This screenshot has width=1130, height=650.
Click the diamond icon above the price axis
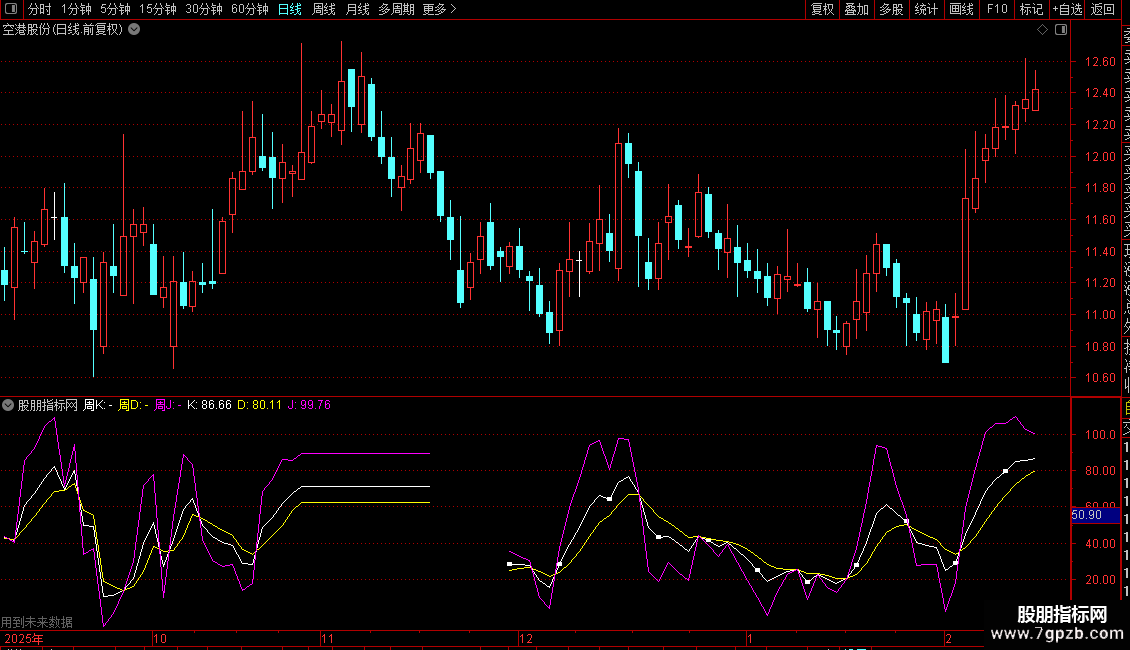click(x=1042, y=30)
